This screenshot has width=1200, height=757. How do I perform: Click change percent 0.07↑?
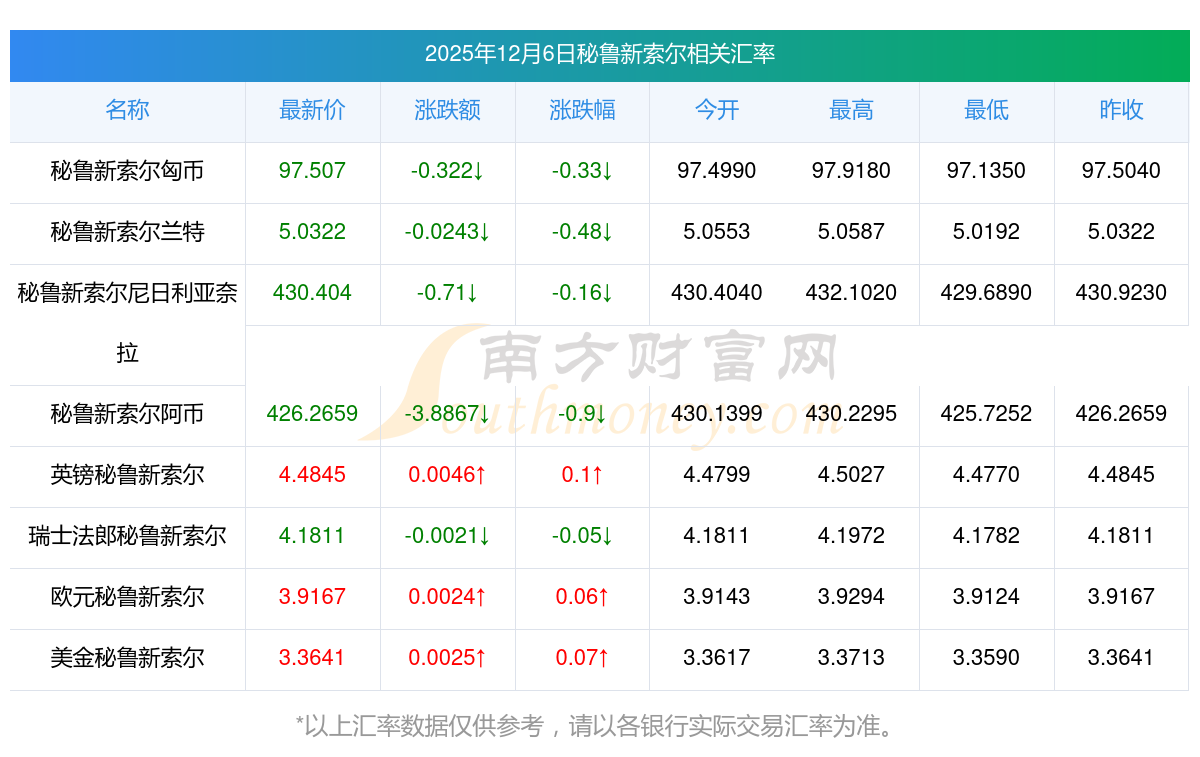pos(582,658)
